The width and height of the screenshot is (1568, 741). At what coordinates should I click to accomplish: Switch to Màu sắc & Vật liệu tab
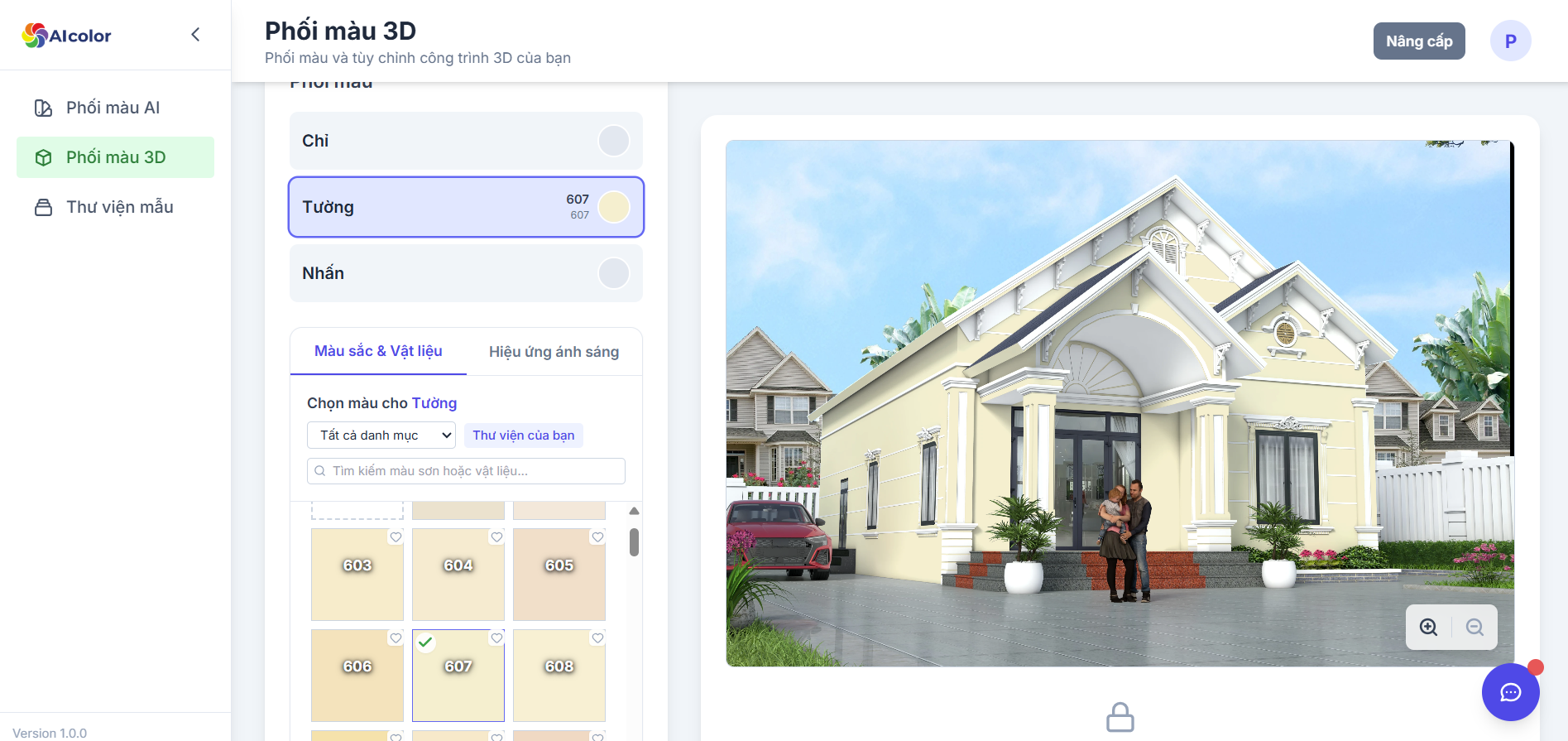coord(378,351)
